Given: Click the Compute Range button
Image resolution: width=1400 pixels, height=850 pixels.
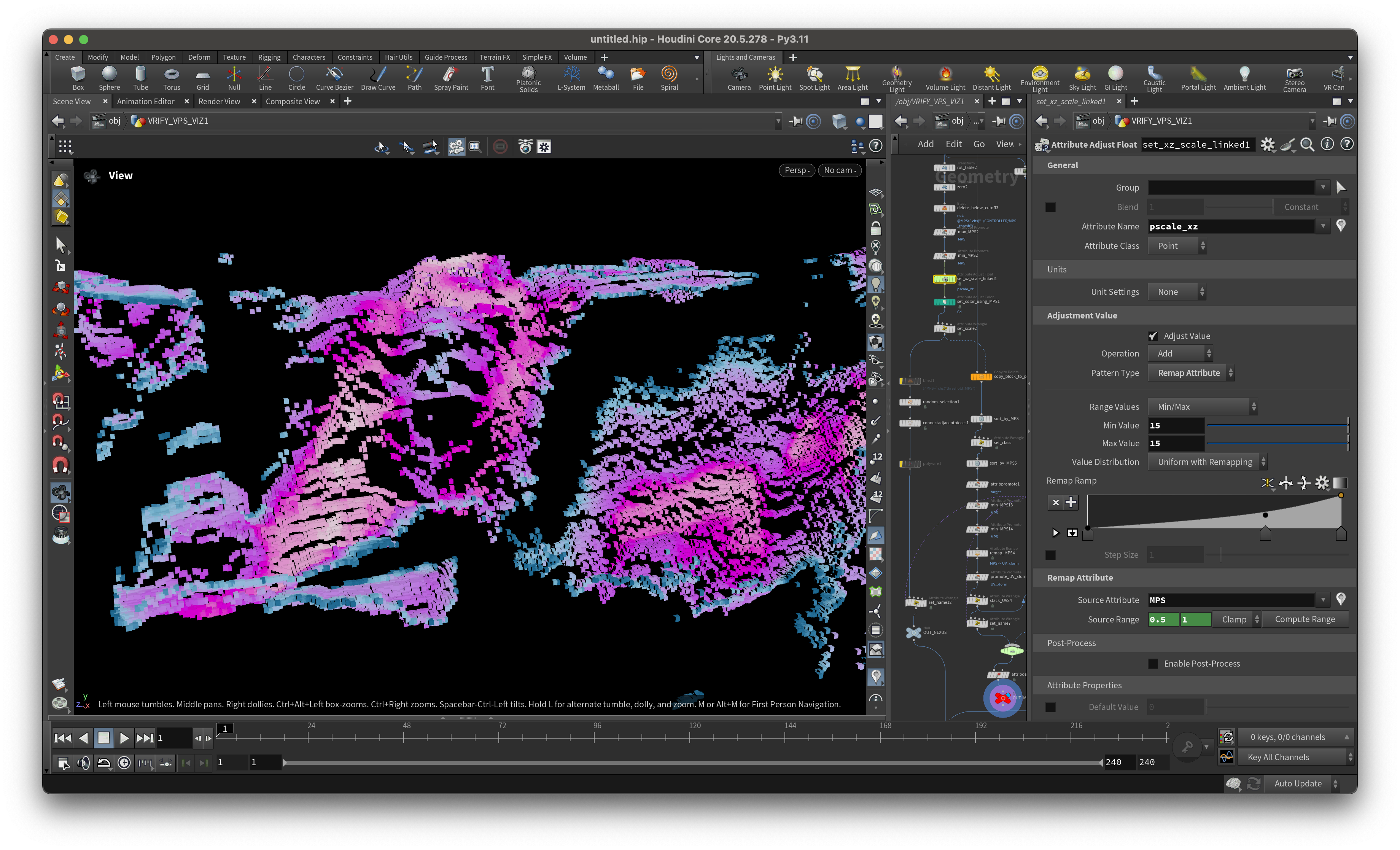Looking at the screenshot, I should (x=1305, y=619).
